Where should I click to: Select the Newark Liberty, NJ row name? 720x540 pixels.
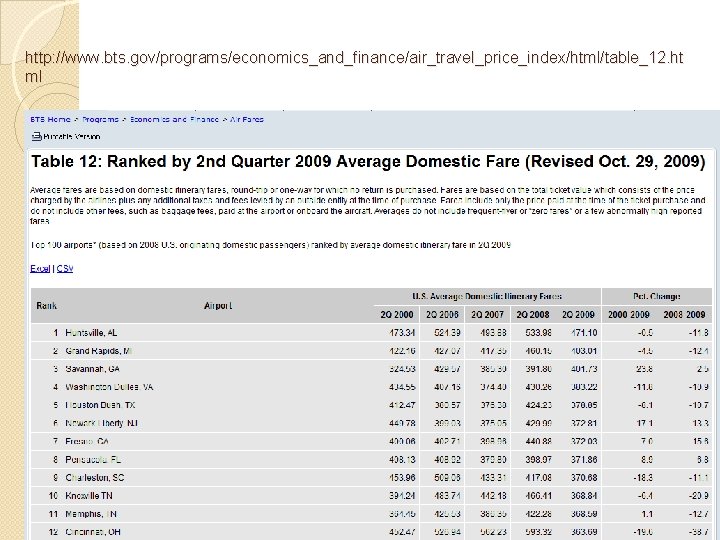tap(101, 423)
